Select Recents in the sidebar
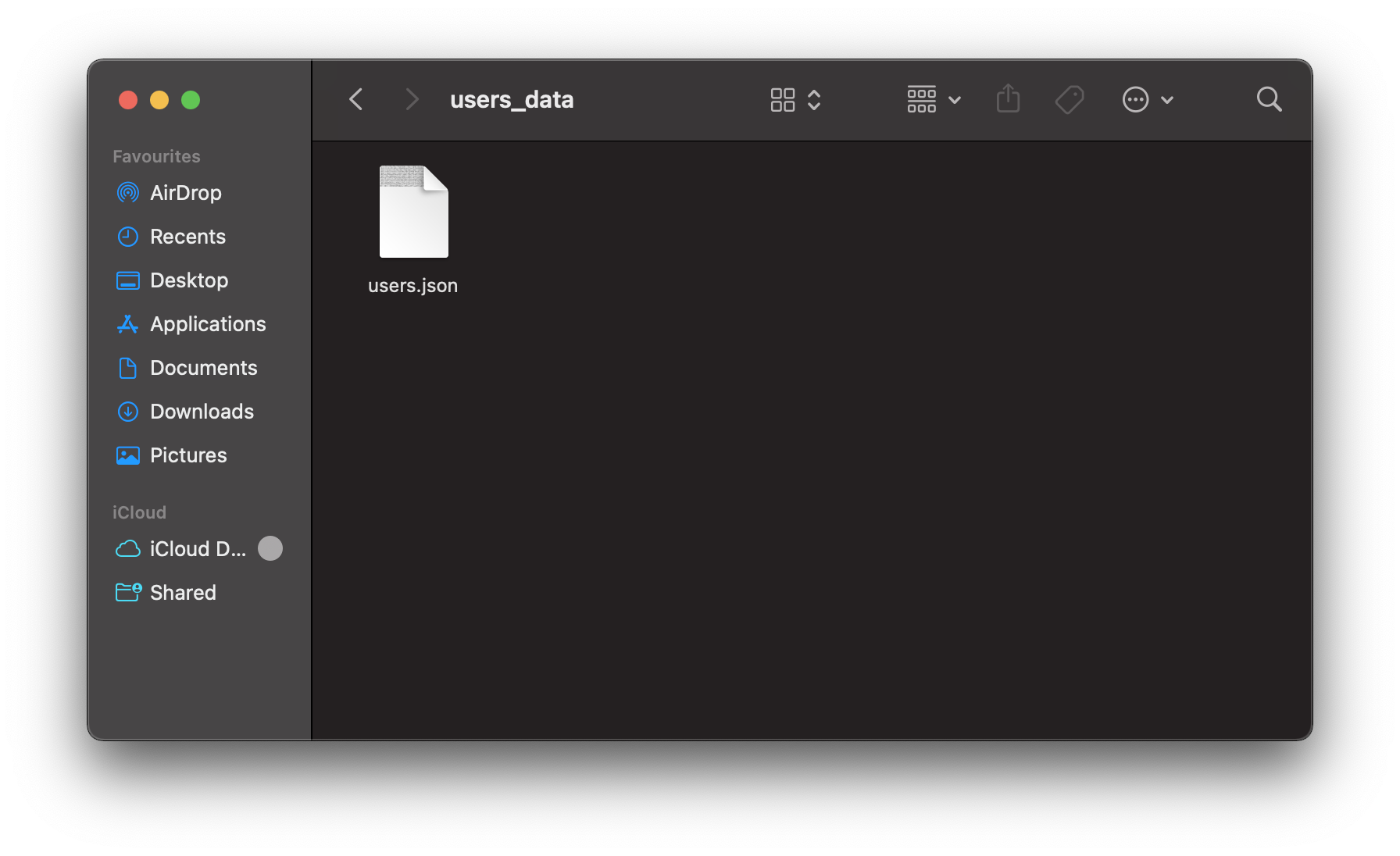 pos(187,237)
